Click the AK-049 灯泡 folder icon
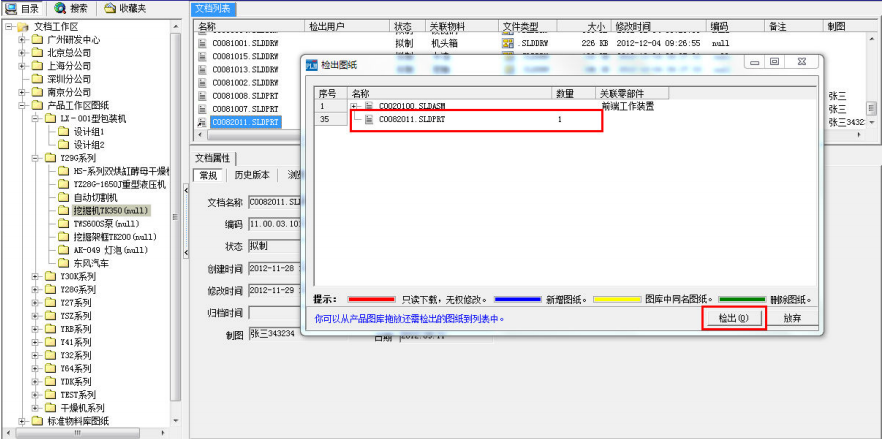The width and height of the screenshot is (884, 439). coord(63,250)
